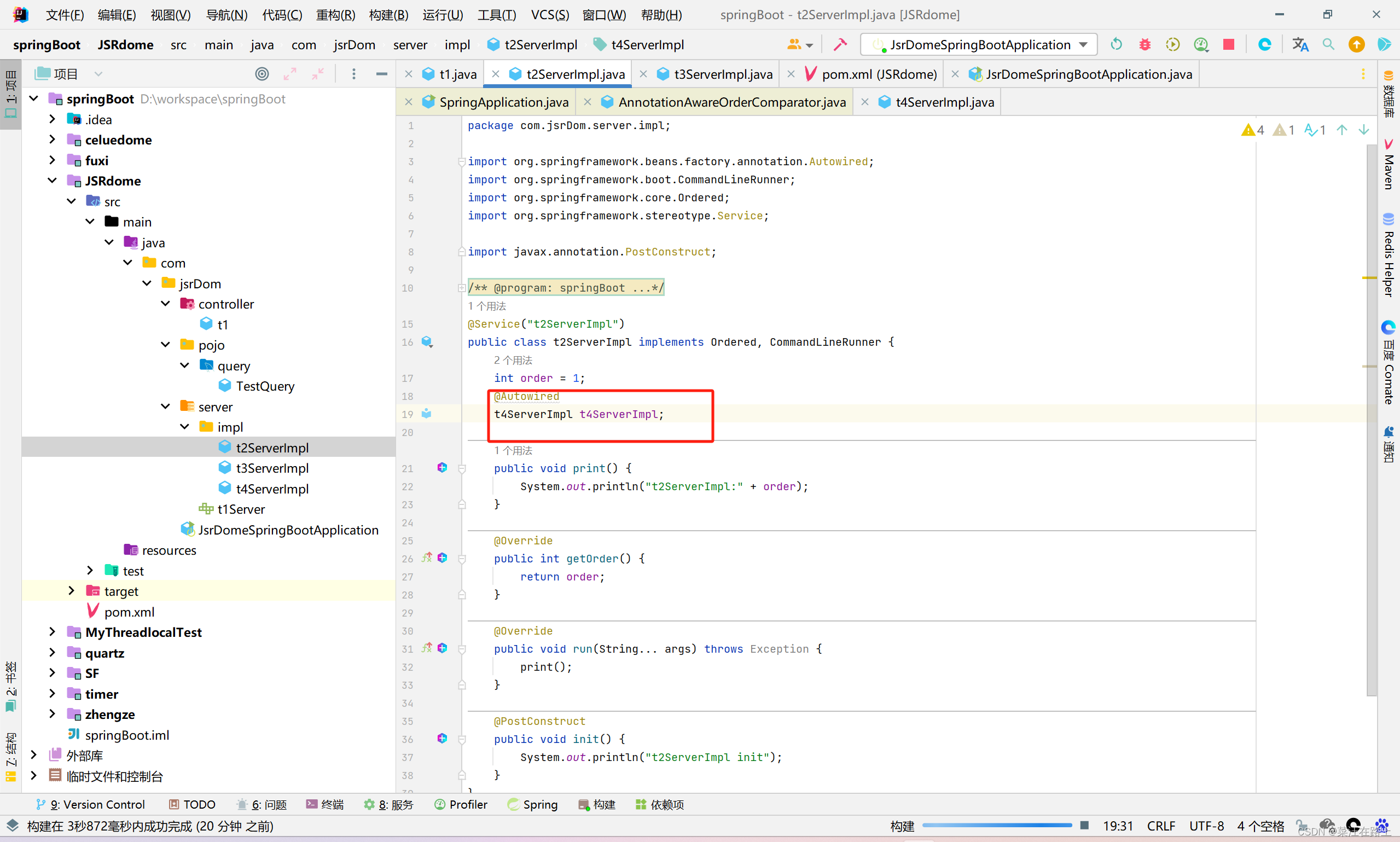This screenshot has height=842, width=1400.
Task: Click the build progress bar in status bar
Action: (x=997, y=826)
